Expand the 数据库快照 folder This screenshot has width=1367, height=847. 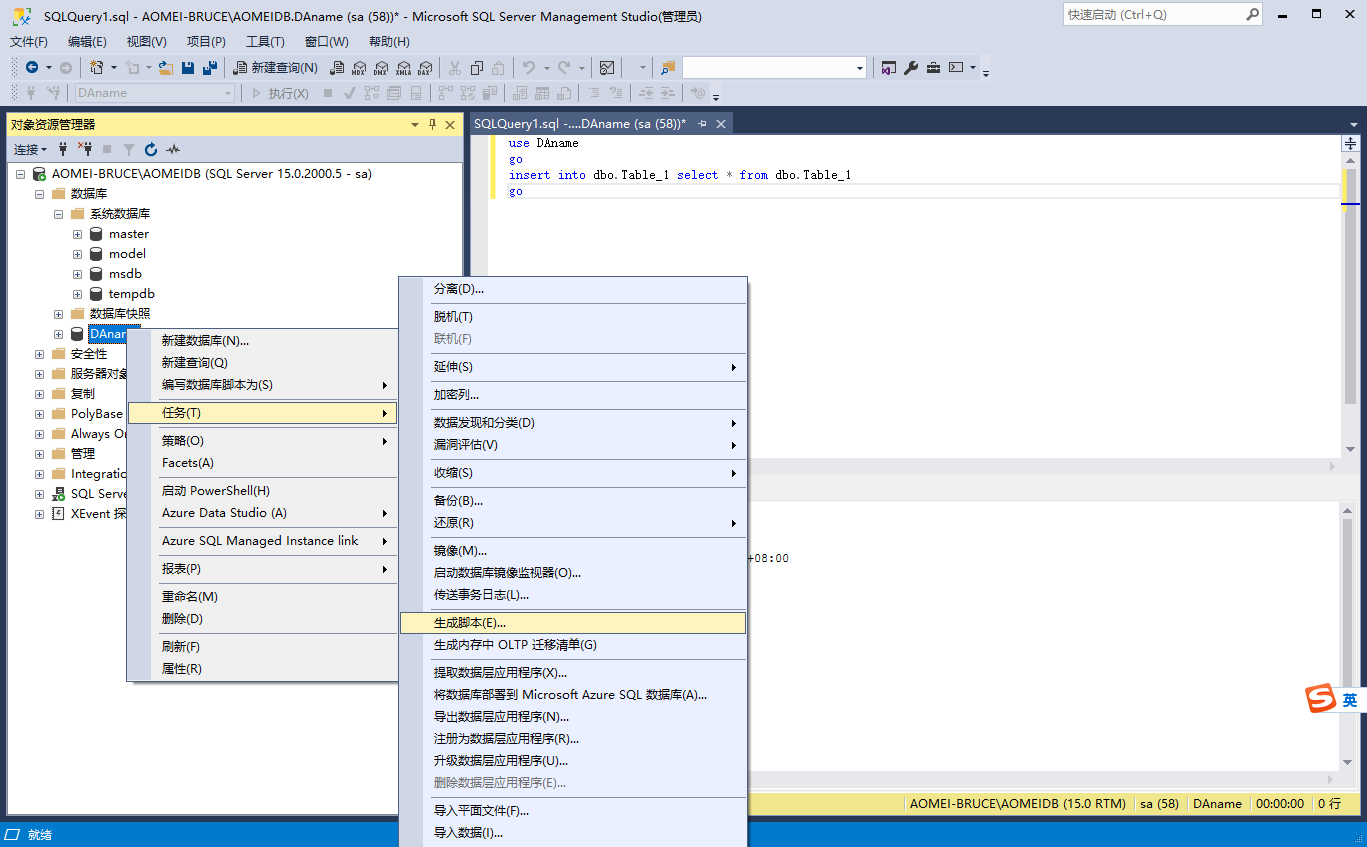point(58,314)
